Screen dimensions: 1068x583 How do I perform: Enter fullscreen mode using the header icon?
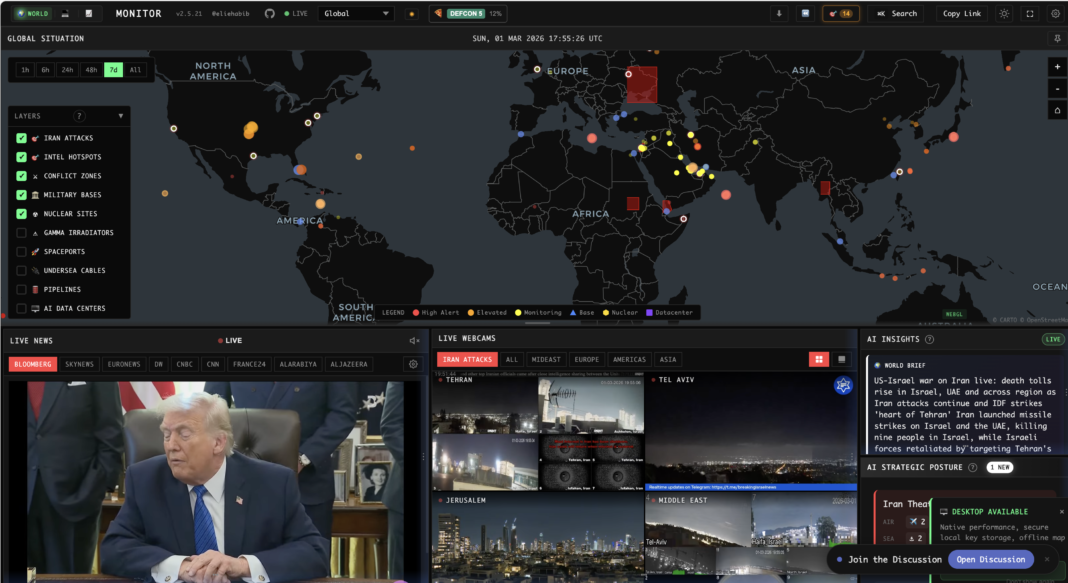pos(1030,14)
